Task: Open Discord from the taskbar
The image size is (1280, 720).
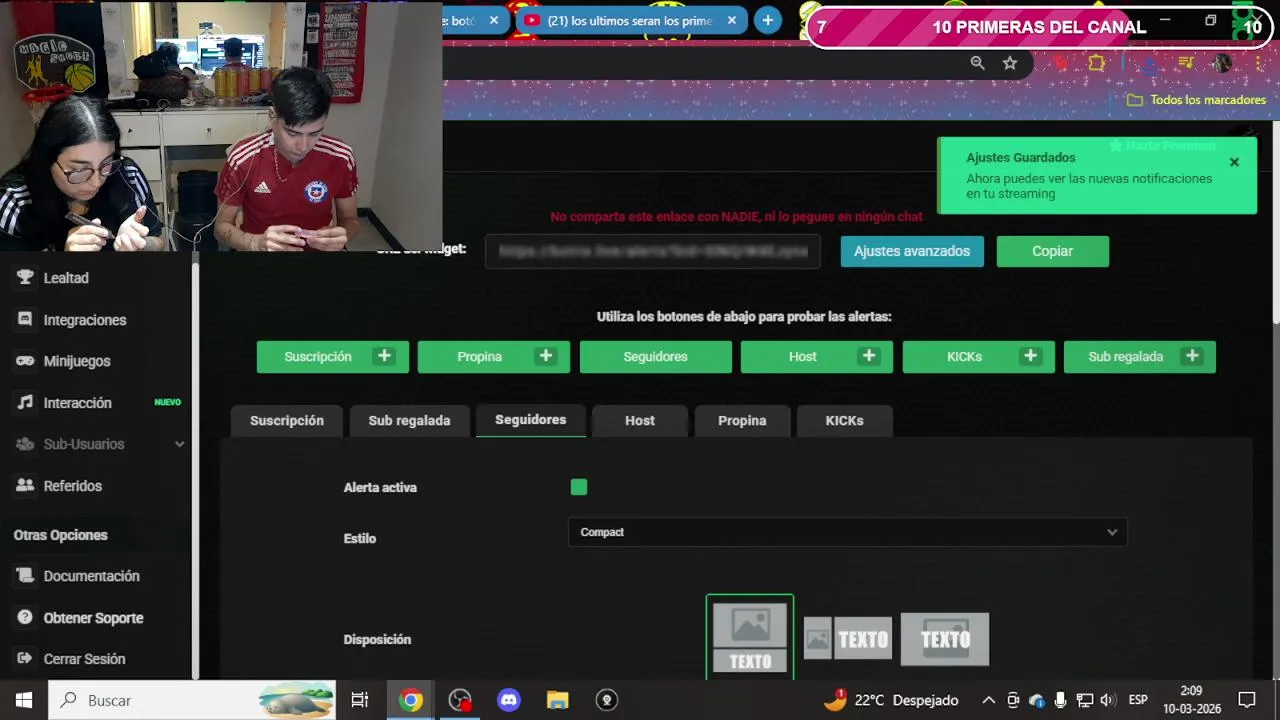Action: pos(509,700)
